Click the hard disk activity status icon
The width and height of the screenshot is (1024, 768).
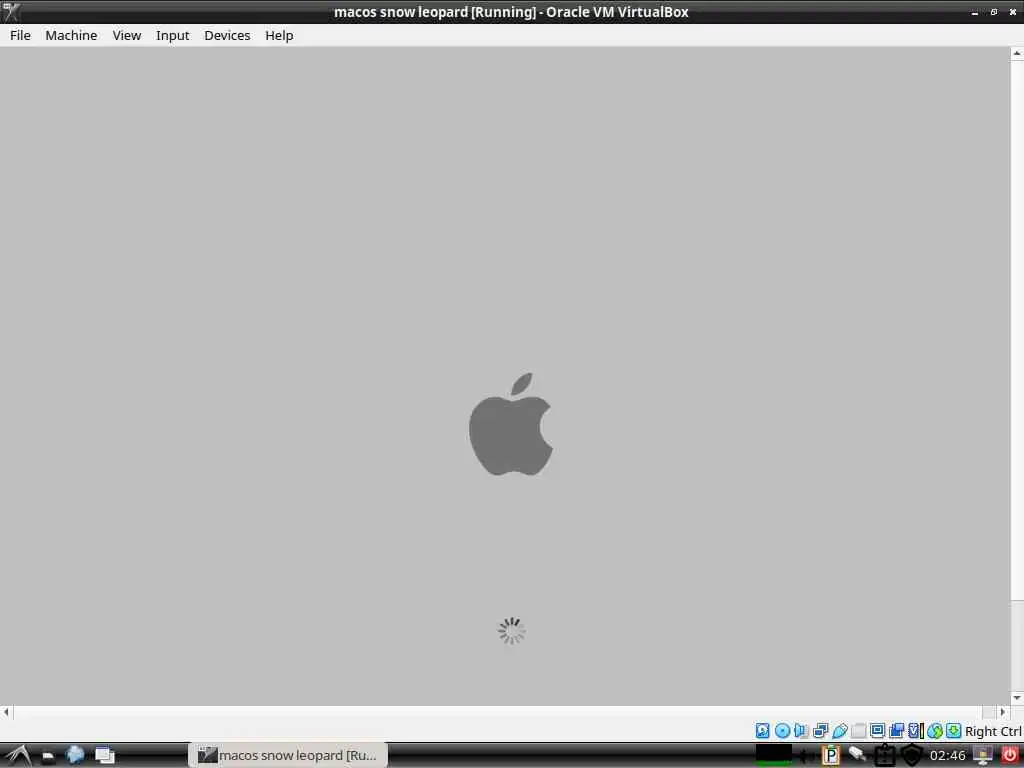762,731
